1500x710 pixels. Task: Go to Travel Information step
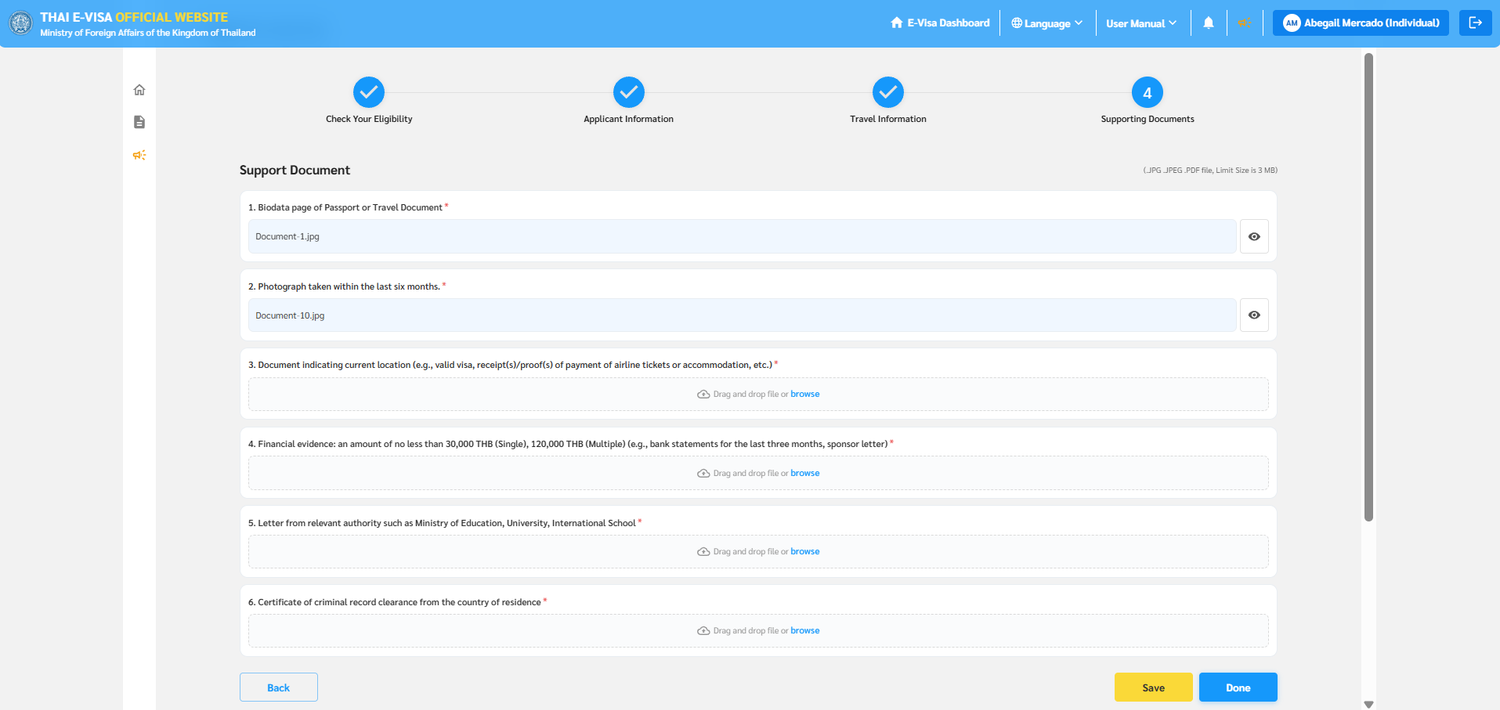coord(888,93)
